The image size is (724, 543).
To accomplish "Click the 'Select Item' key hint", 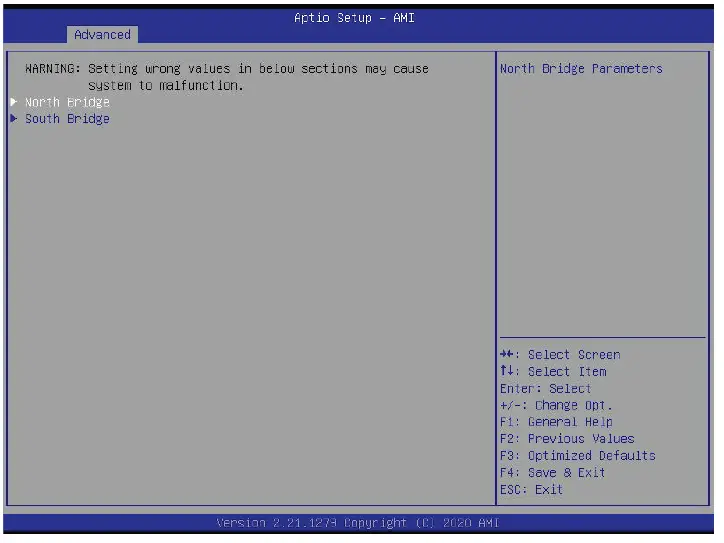I will (553, 371).
